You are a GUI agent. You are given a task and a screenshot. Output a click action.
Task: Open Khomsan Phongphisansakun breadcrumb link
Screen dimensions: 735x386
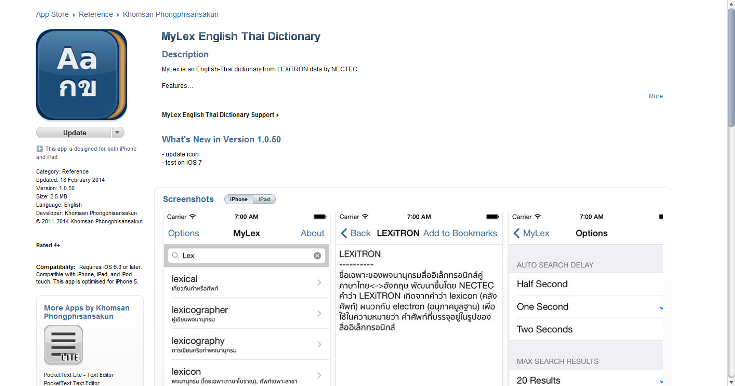pyautogui.click(x=171, y=15)
